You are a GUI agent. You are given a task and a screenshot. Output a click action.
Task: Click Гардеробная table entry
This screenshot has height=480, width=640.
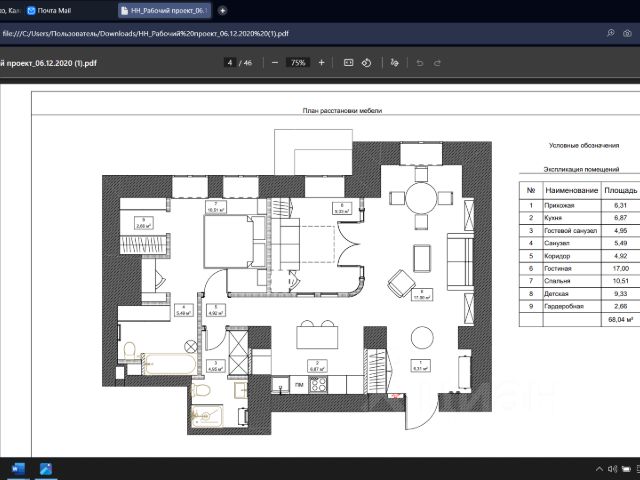564,306
